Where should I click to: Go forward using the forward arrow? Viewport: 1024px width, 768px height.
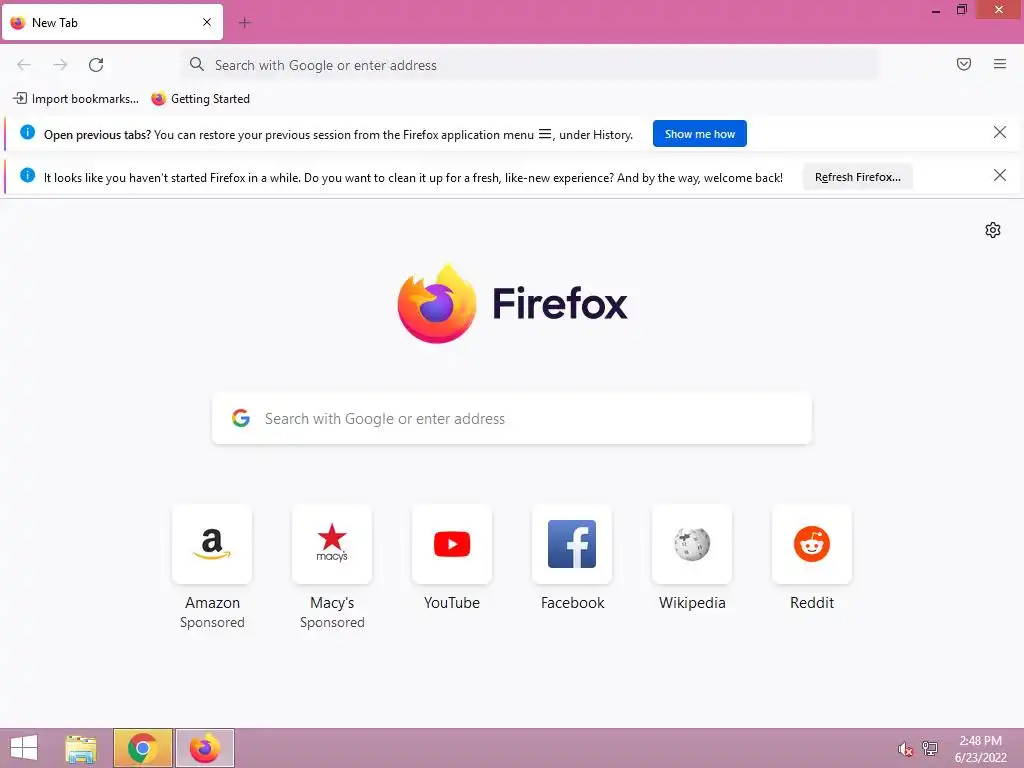coord(60,65)
